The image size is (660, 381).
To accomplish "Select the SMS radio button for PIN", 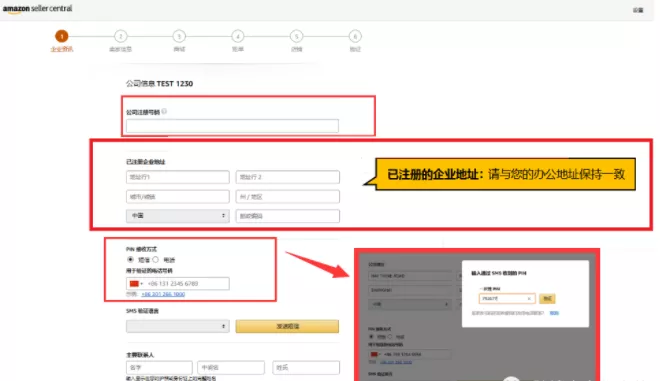I will tap(130, 260).
